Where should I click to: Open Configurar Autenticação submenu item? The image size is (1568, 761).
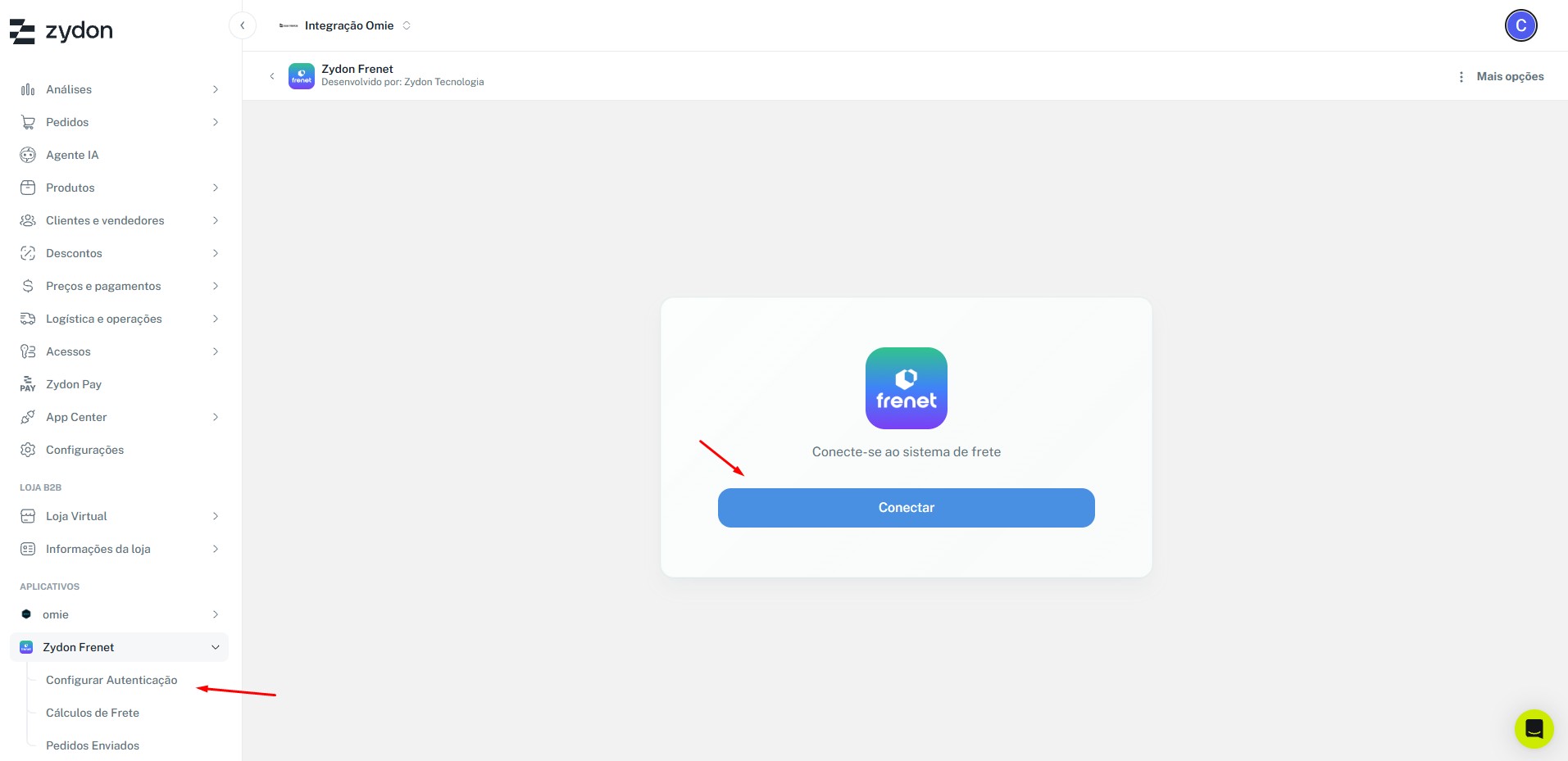(x=111, y=680)
